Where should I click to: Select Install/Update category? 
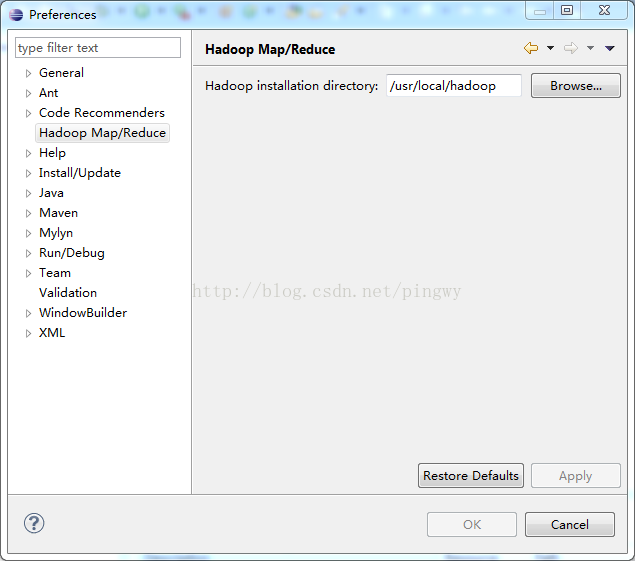tap(80, 173)
